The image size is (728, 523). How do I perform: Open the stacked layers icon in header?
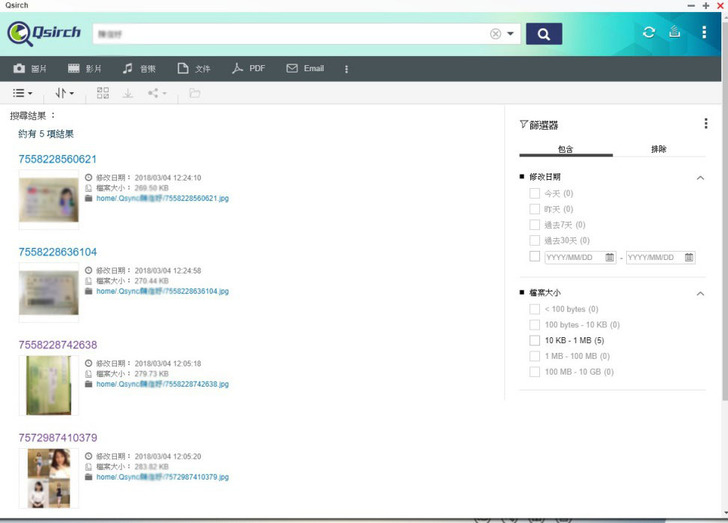click(x=675, y=32)
